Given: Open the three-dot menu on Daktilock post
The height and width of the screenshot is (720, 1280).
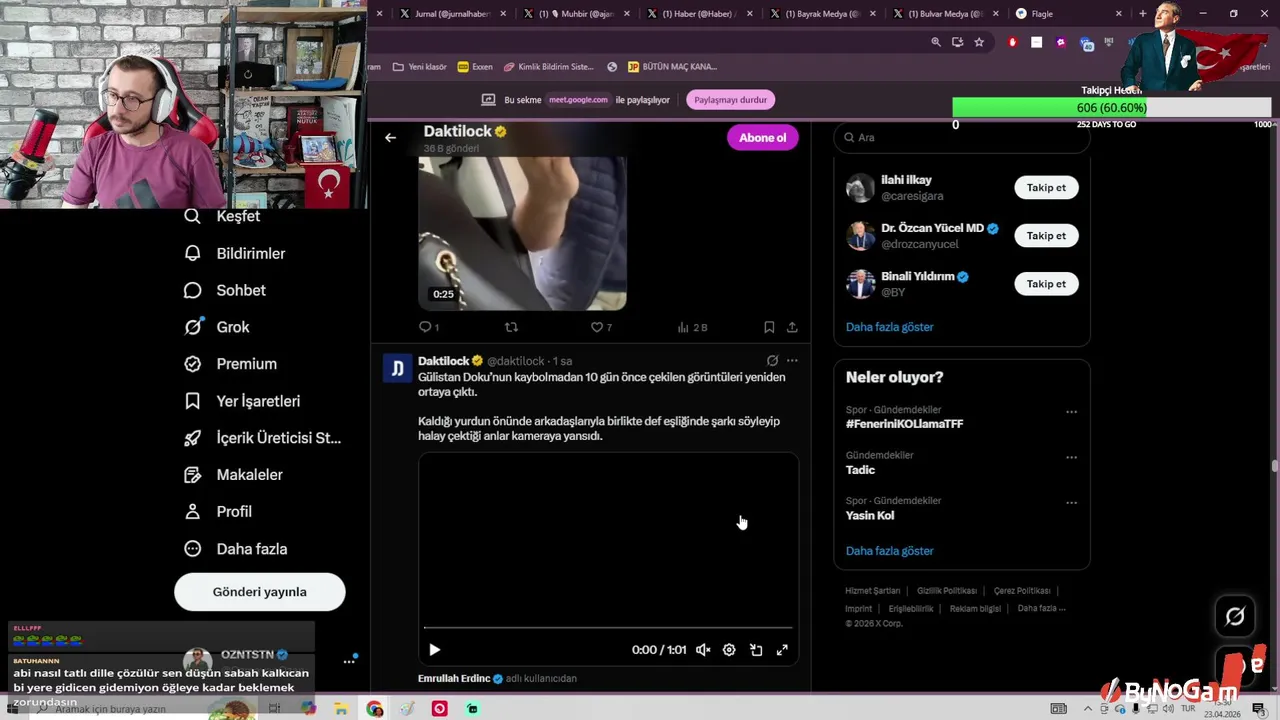Looking at the screenshot, I should click(x=792, y=361).
